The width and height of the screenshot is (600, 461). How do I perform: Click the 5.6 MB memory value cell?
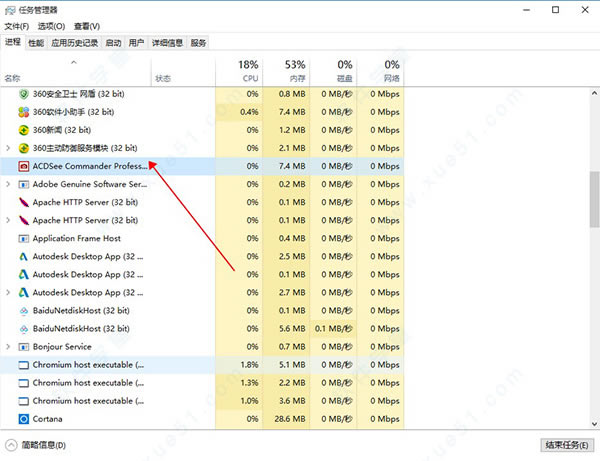pyautogui.click(x=292, y=329)
